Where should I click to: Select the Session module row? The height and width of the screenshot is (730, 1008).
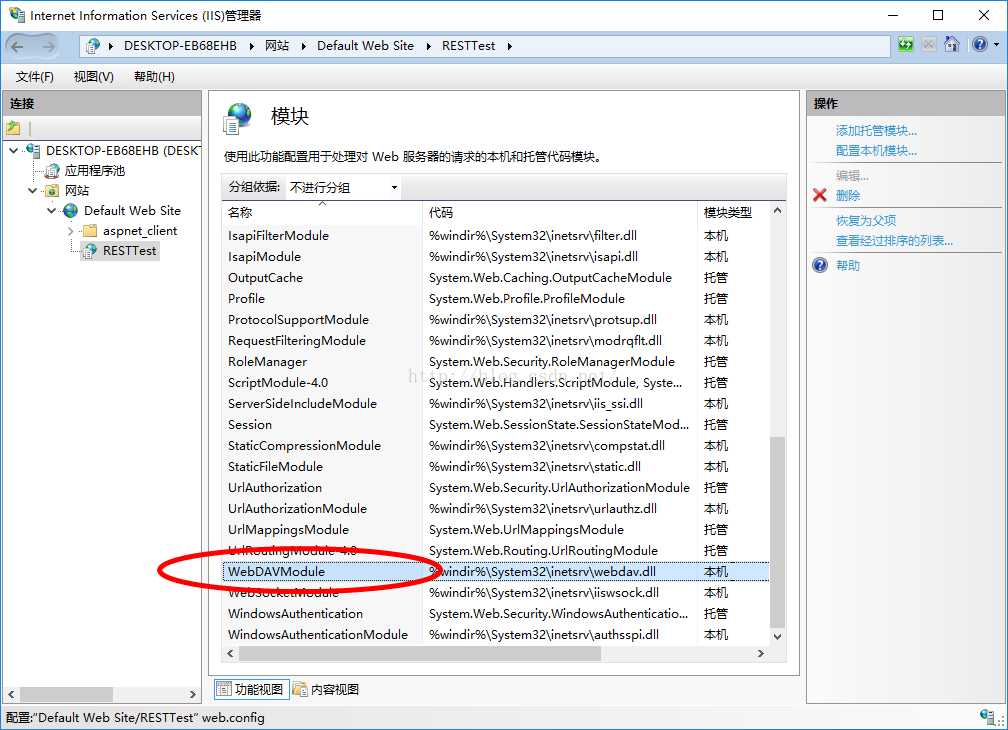(x=496, y=425)
